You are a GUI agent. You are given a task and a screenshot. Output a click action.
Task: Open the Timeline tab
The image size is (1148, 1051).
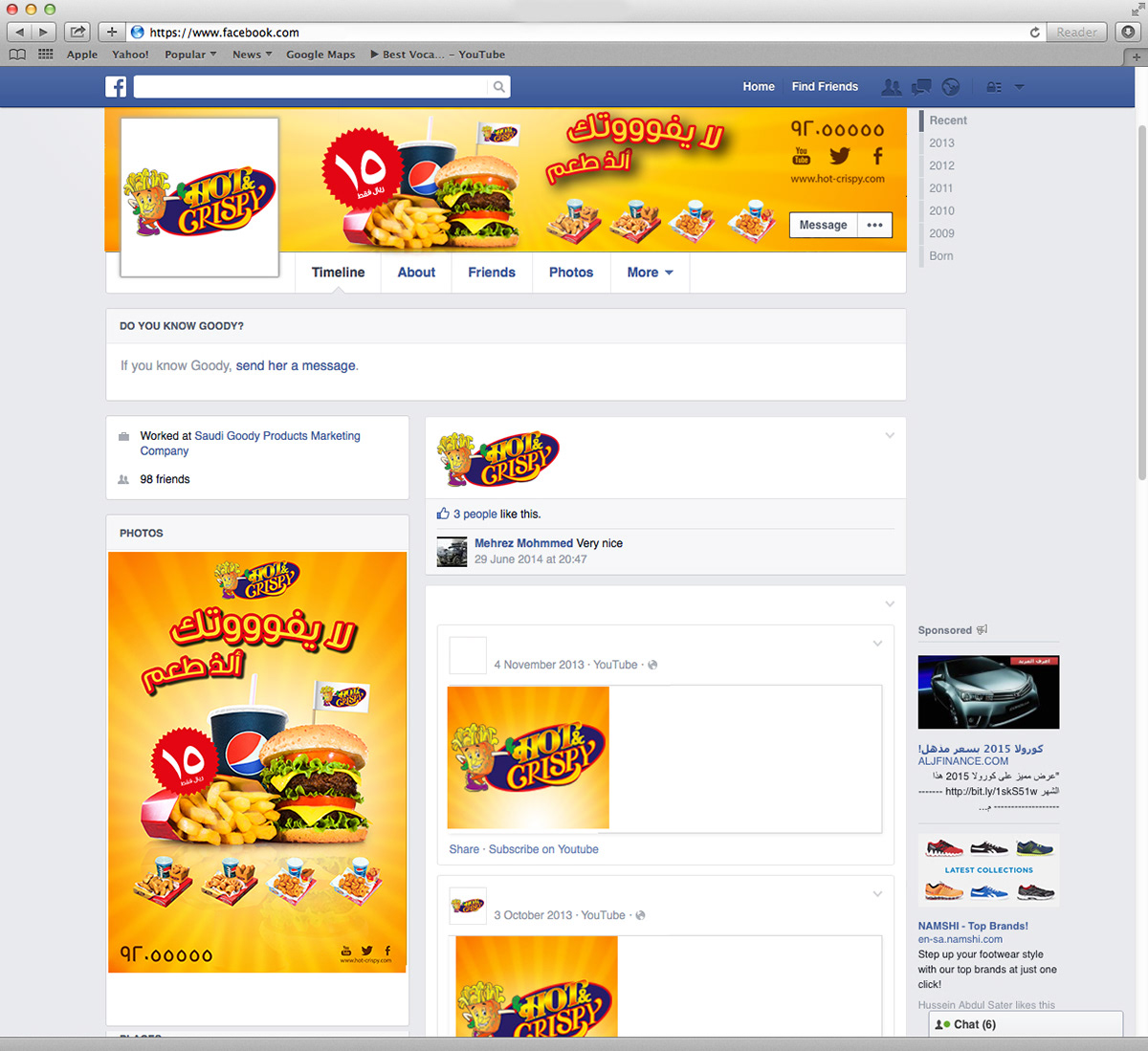point(338,273)
